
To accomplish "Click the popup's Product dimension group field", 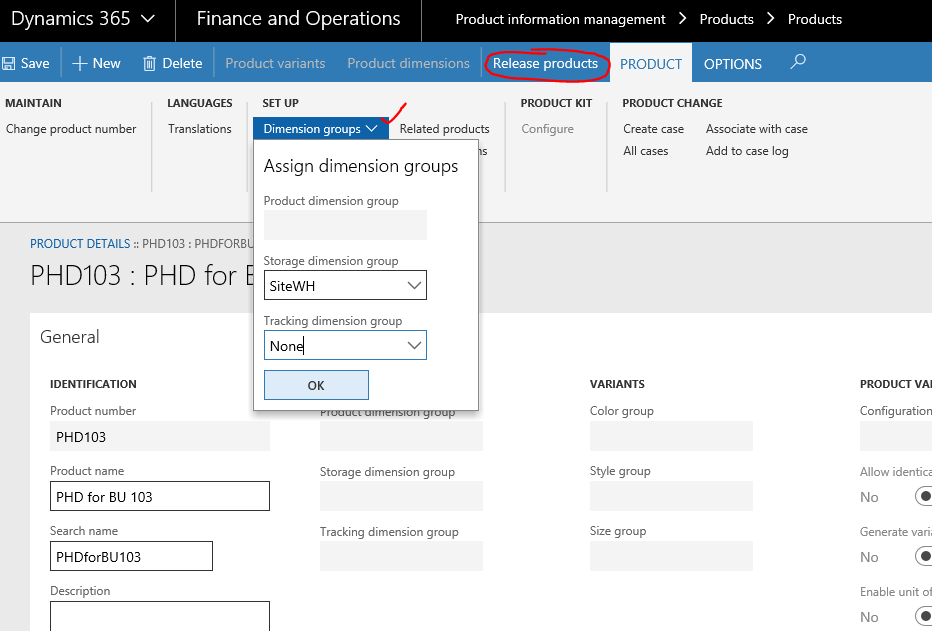I will (x=345, y=225).
